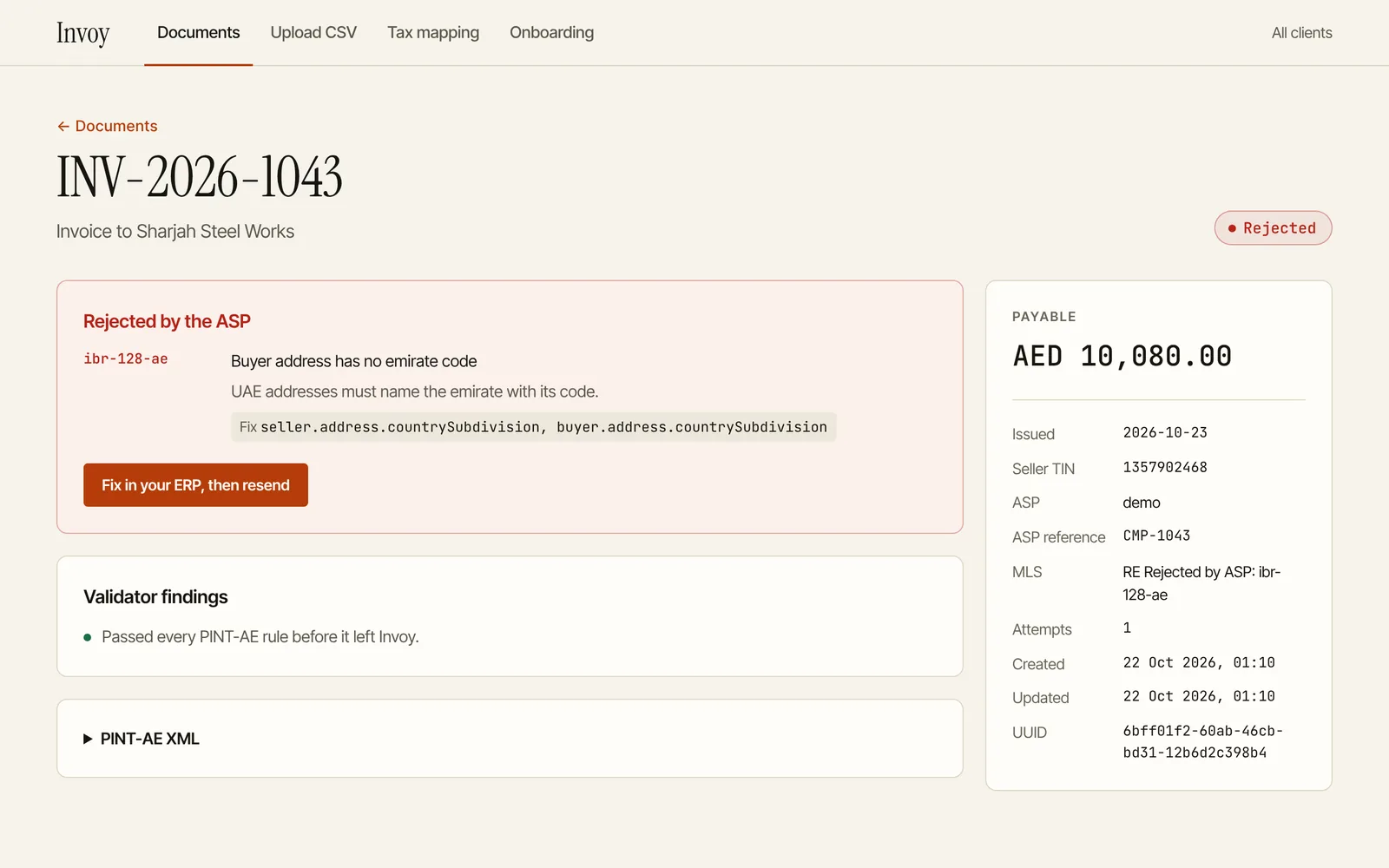Click the Rejected by the ASP heading

click(167, 321)
